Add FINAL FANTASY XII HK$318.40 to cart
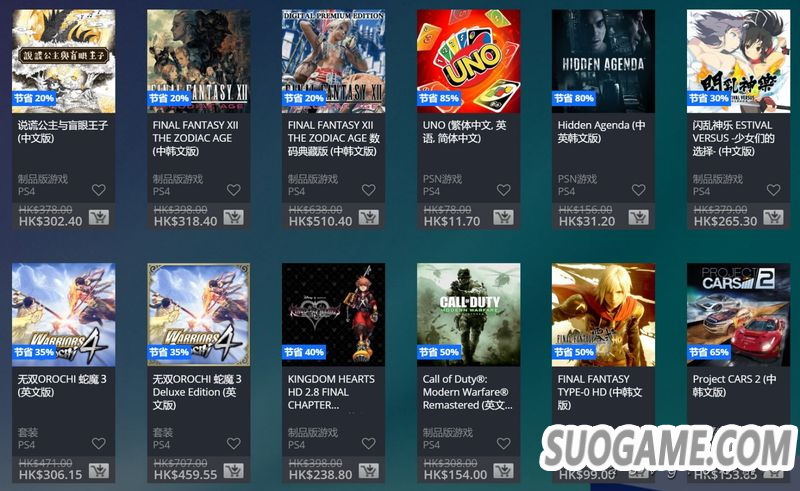This screenshot has height=491, width=800. point(234,217)
